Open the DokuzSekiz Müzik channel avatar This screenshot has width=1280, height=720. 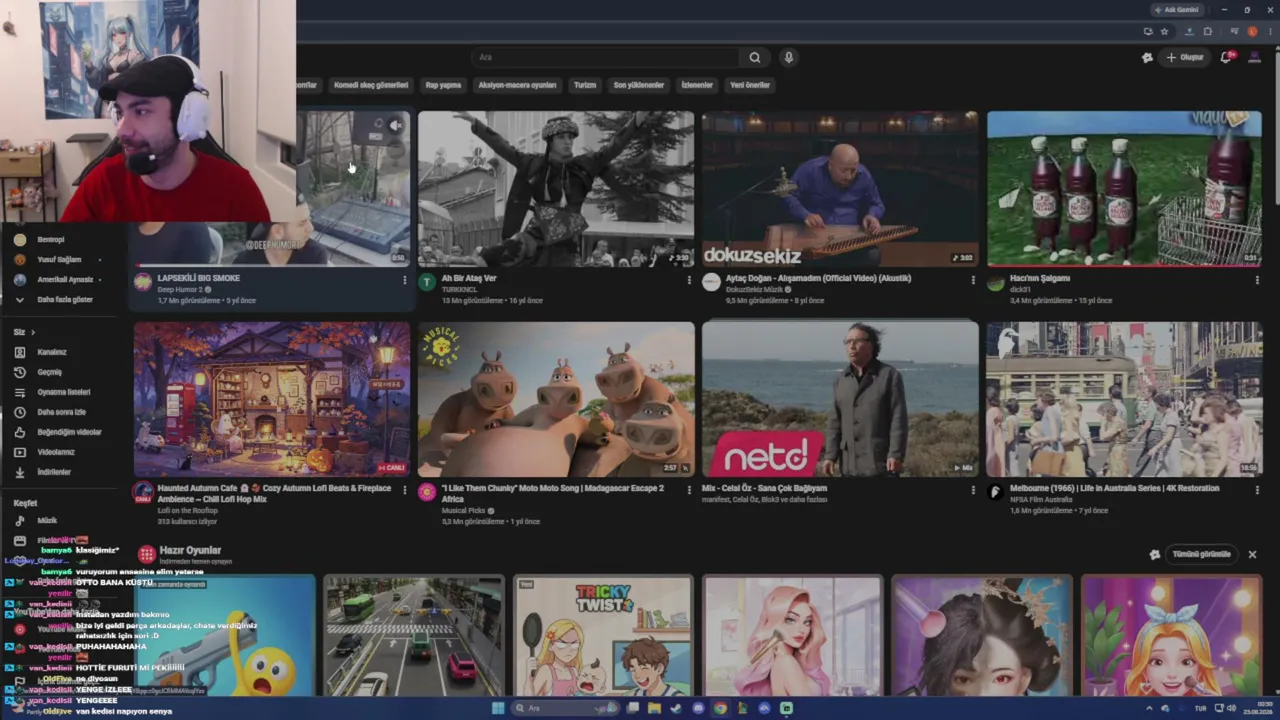(x=711, y=282)
